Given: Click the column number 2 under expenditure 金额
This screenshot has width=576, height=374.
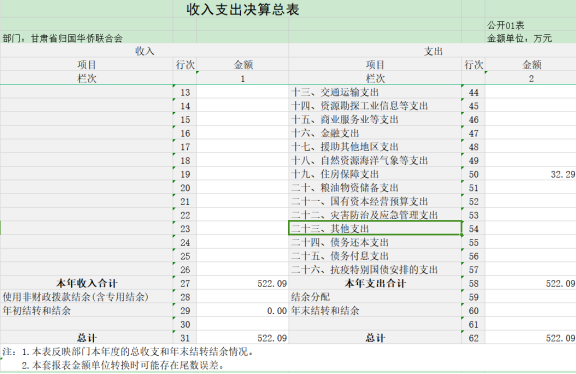Looking at the screenshot, I should click(530, 78).
